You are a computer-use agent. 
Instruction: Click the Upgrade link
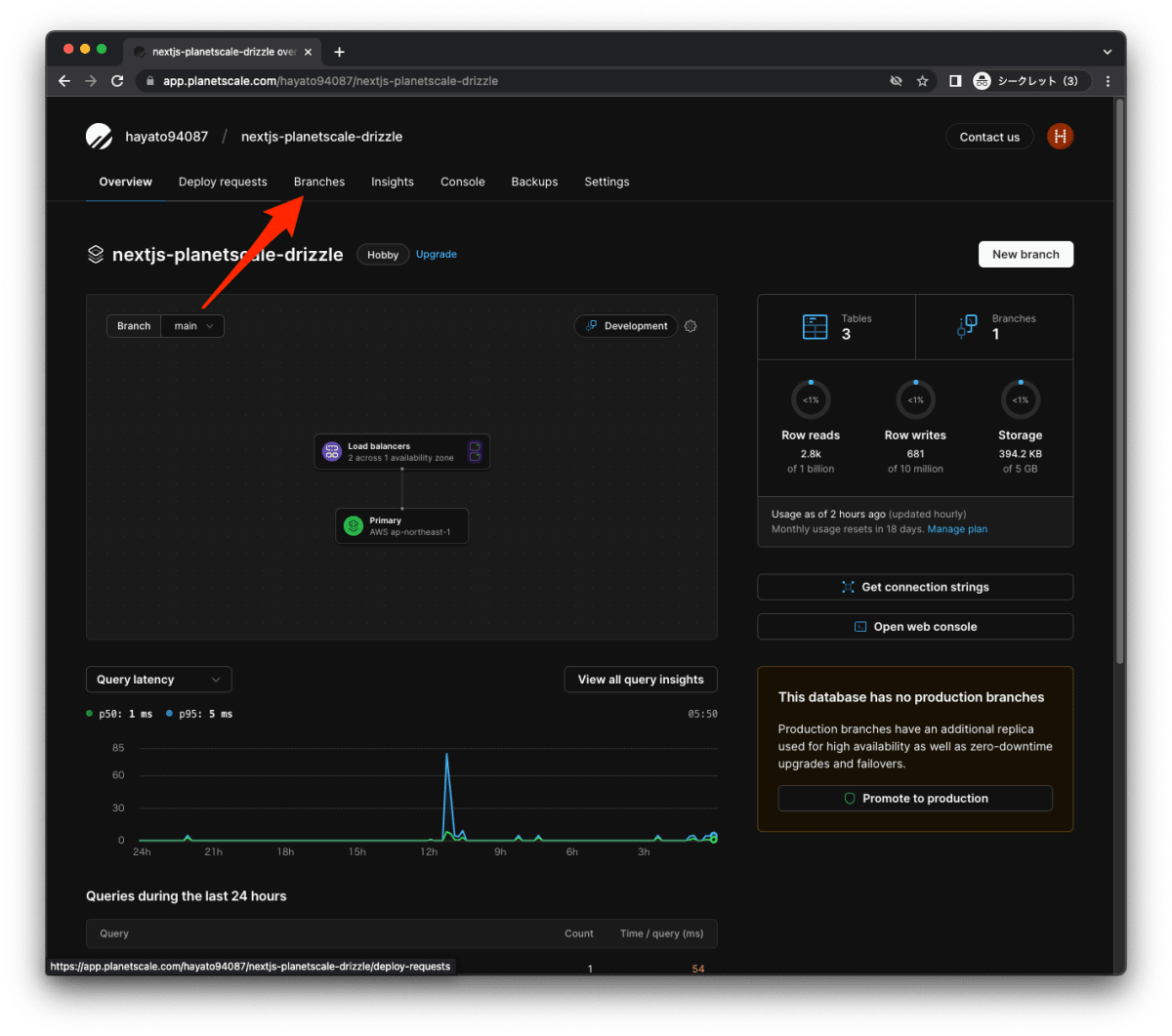(x=437, y=254)
